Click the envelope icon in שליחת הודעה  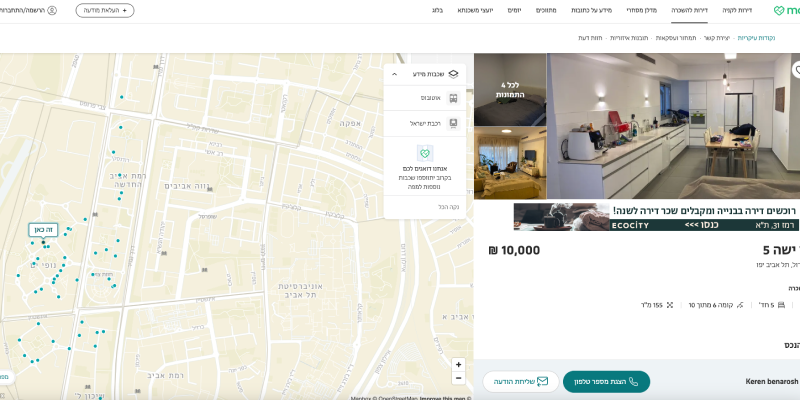coord(542,382)
